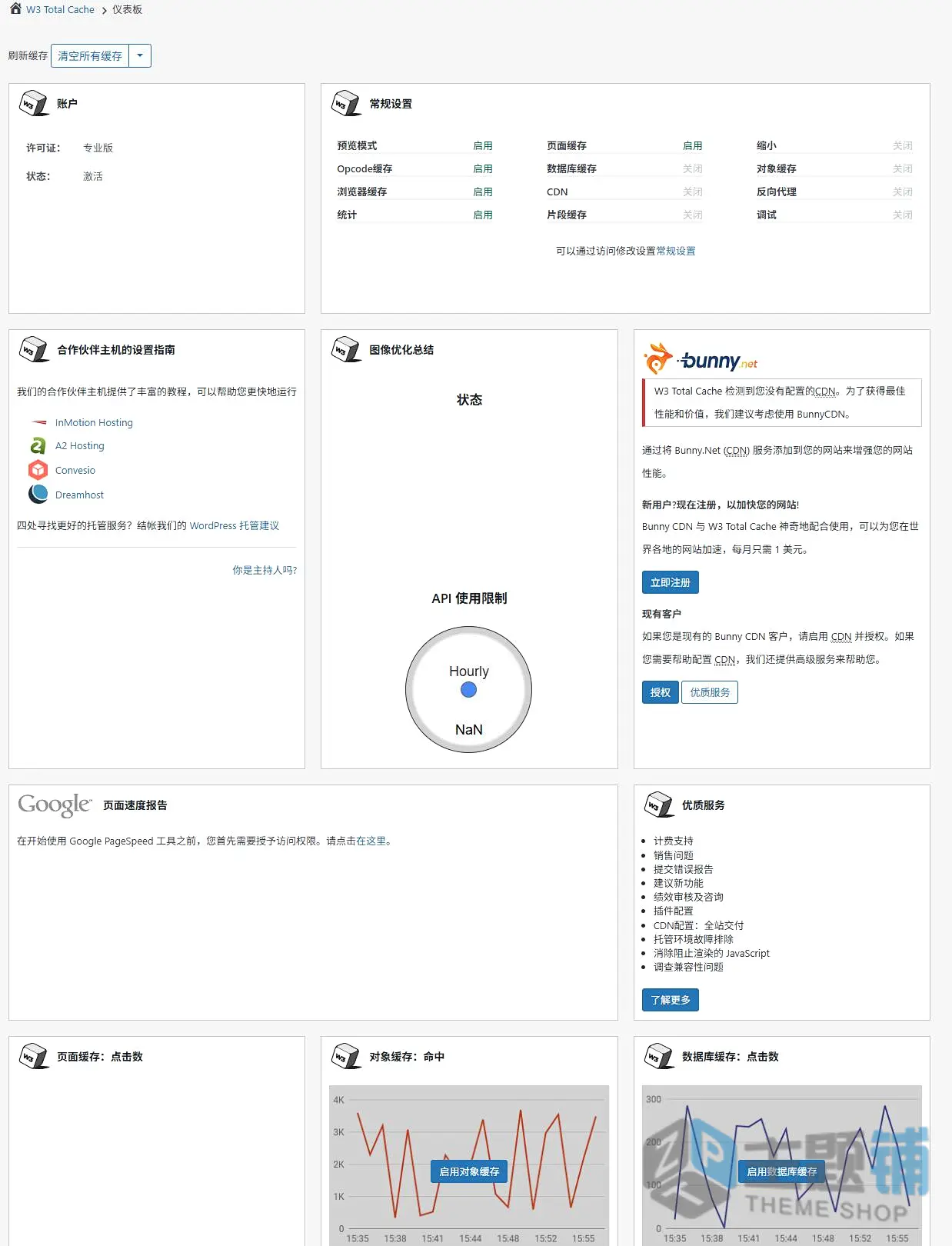Click the A2 Hosting logo icon
The height and width of the screenshot is (1246, 952).
pyautogui.click(x=38, y=445)
